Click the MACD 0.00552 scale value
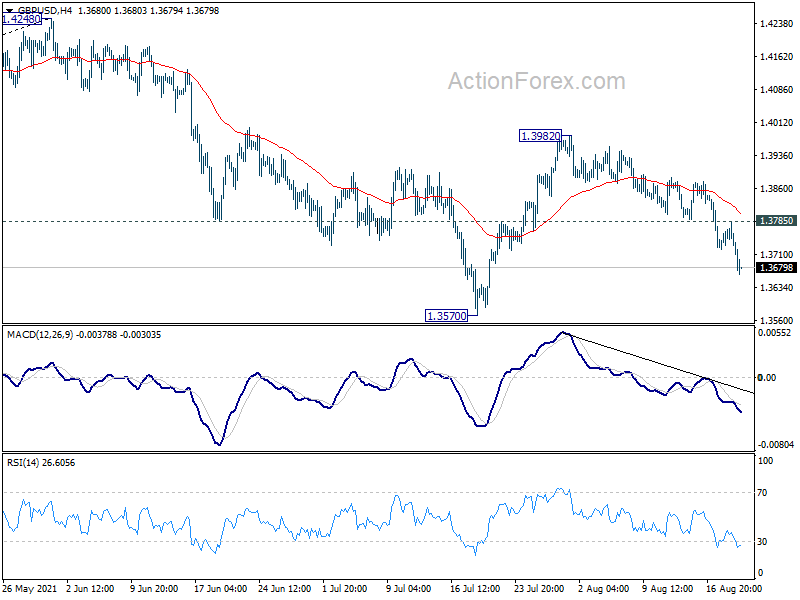800x600 pixels. pyautogui.click(x=774, y=333)
